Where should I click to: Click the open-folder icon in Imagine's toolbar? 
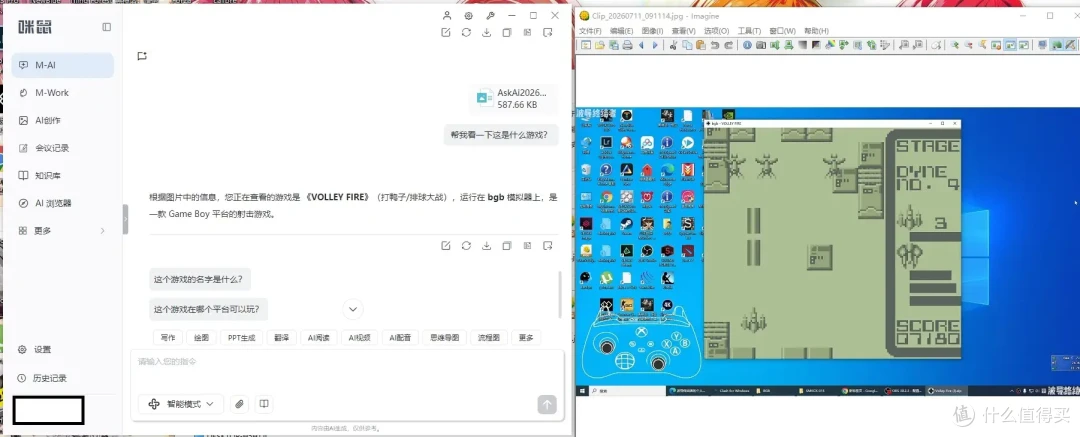coord(599,45)
